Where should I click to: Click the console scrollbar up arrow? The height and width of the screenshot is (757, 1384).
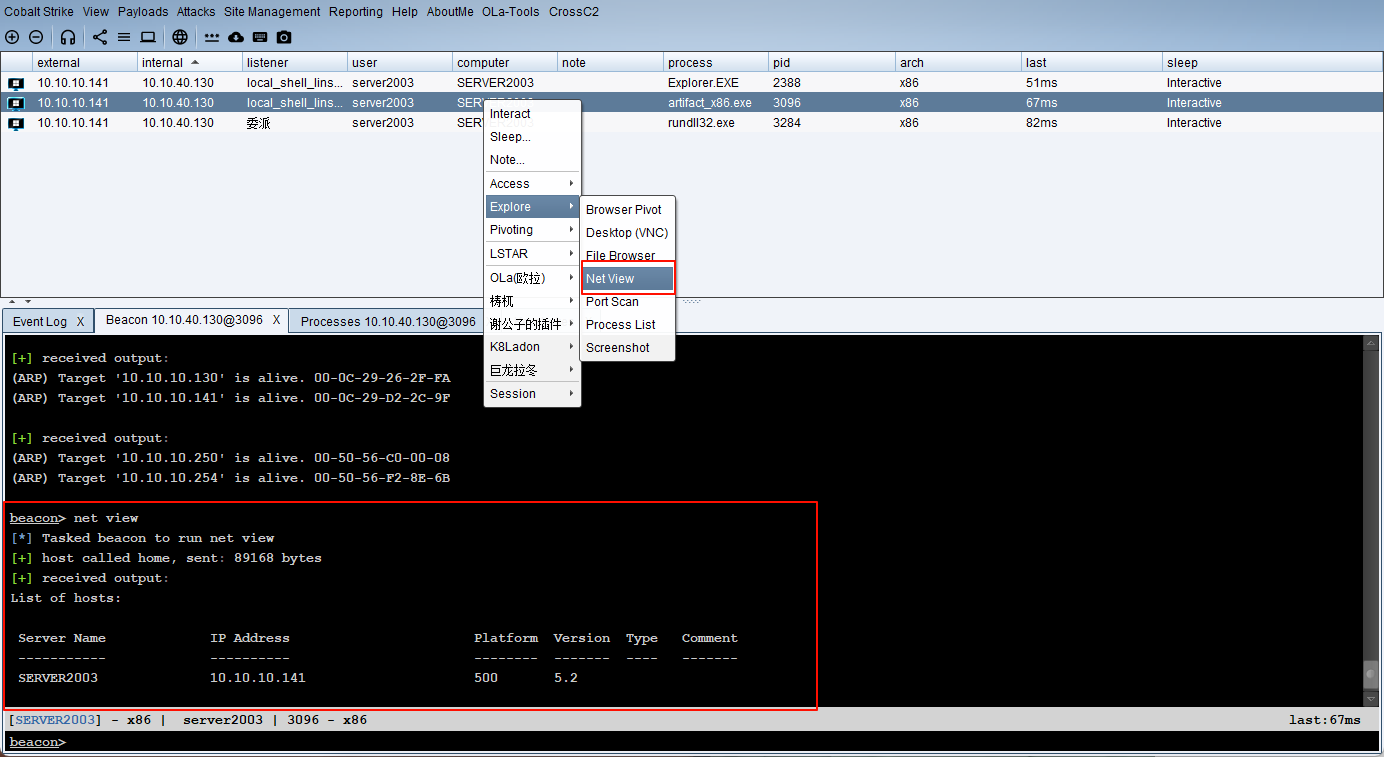[x=1371, y=344]
